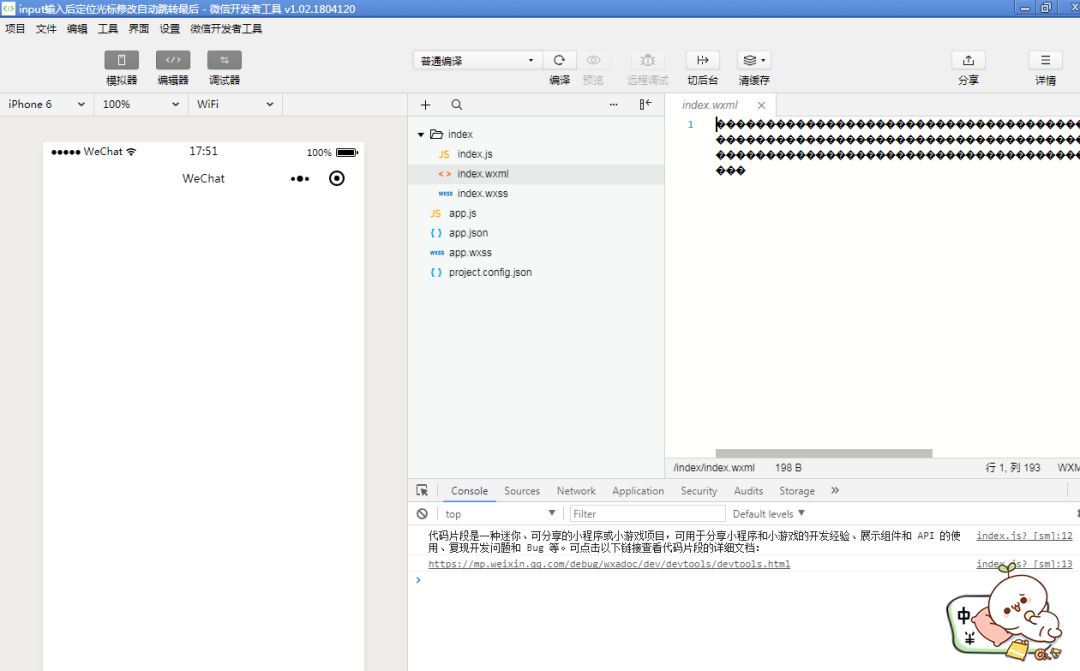Switch to the Network tab
Image resolution: width=1080 pixels, height=671 pixels.
[576, 491]
